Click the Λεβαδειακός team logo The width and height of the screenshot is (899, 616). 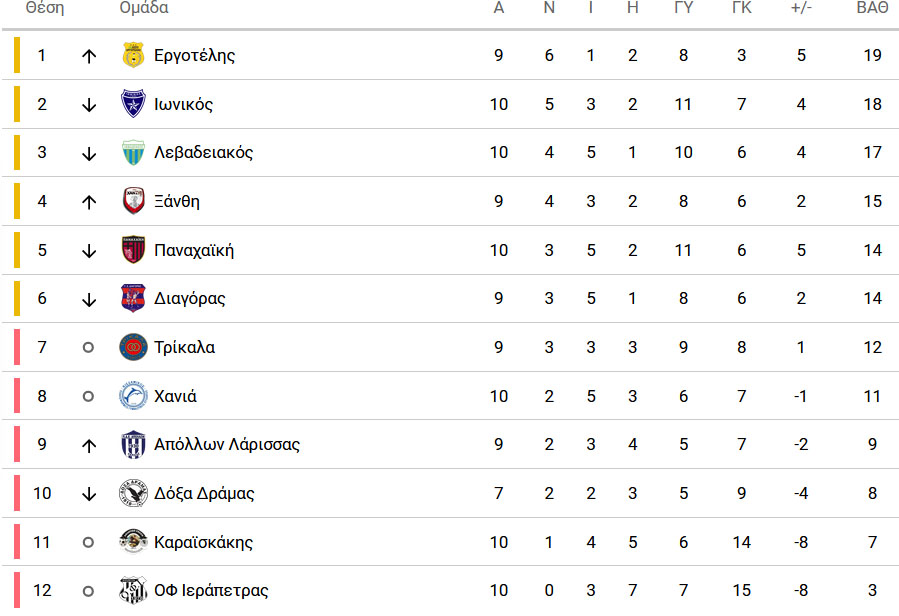[133, 153]
